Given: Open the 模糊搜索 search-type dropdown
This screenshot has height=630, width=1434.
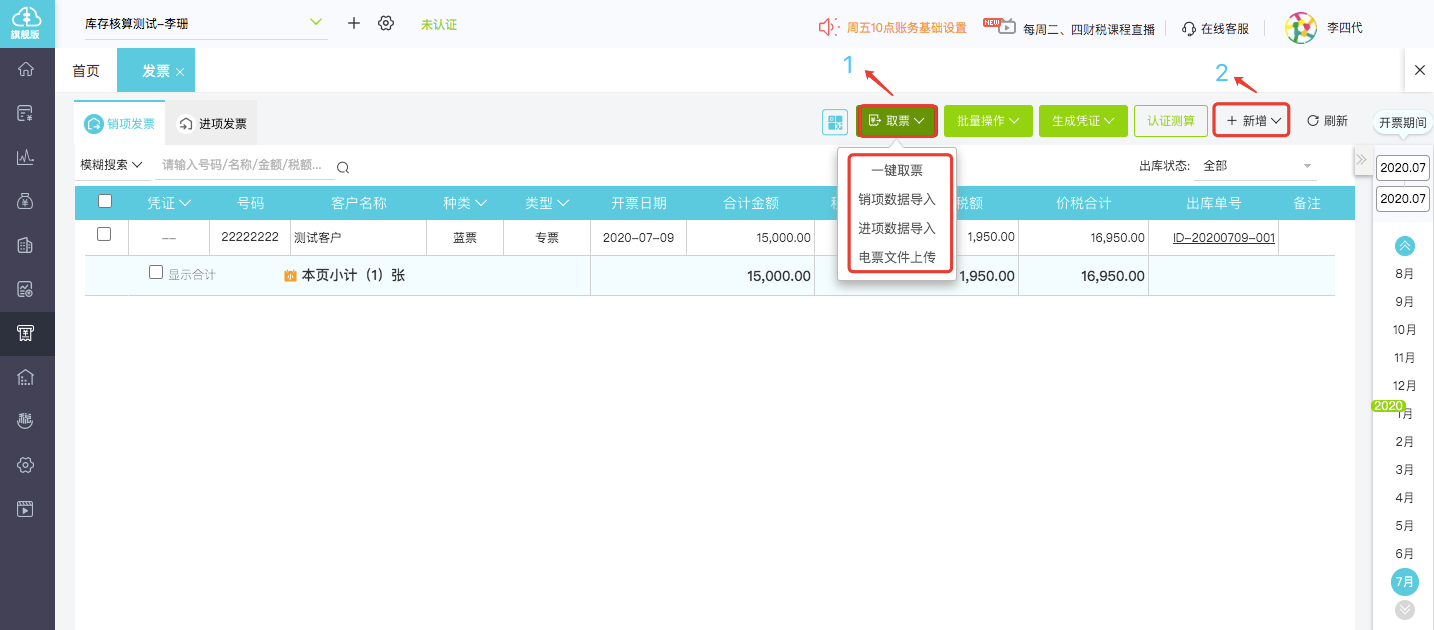Looking at the screenshot, I should coord(111,165).
